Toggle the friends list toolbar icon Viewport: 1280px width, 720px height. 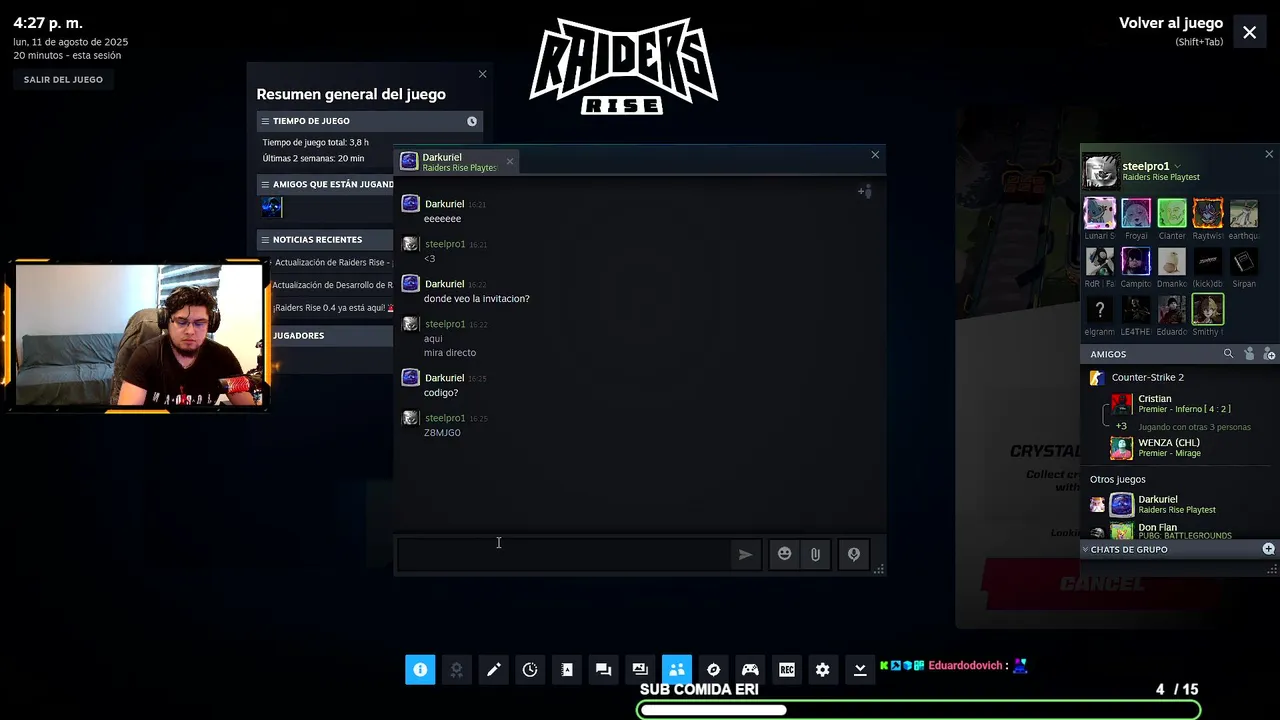click(677, 670)
